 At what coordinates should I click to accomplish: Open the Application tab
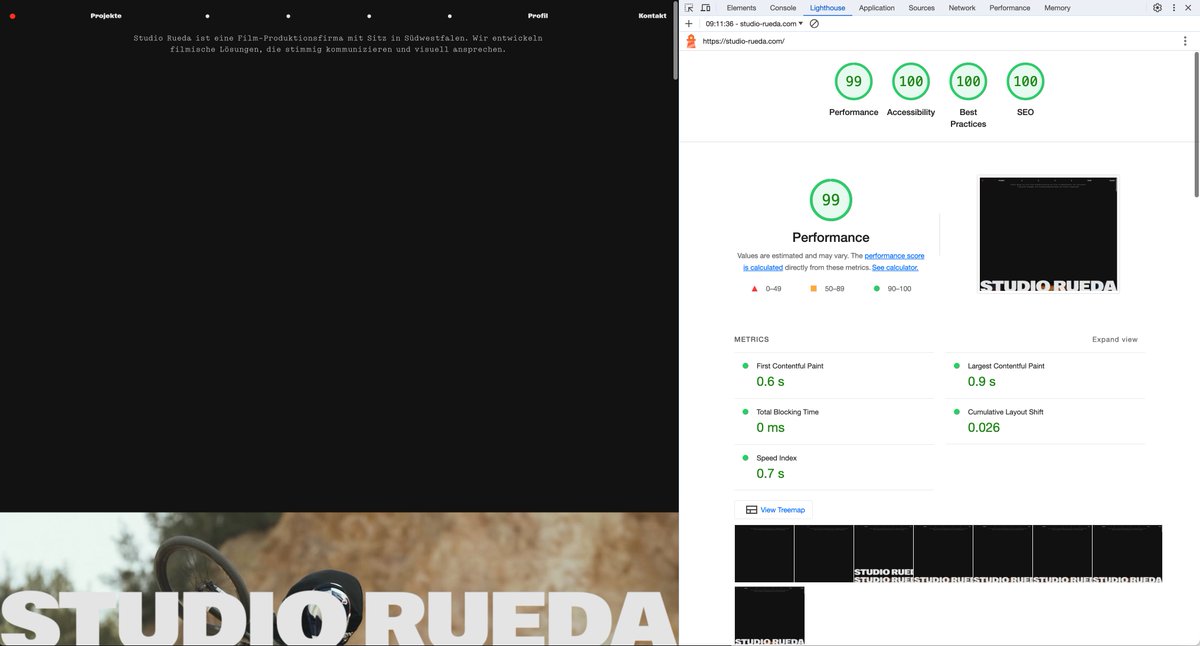(x=877, y=8)
